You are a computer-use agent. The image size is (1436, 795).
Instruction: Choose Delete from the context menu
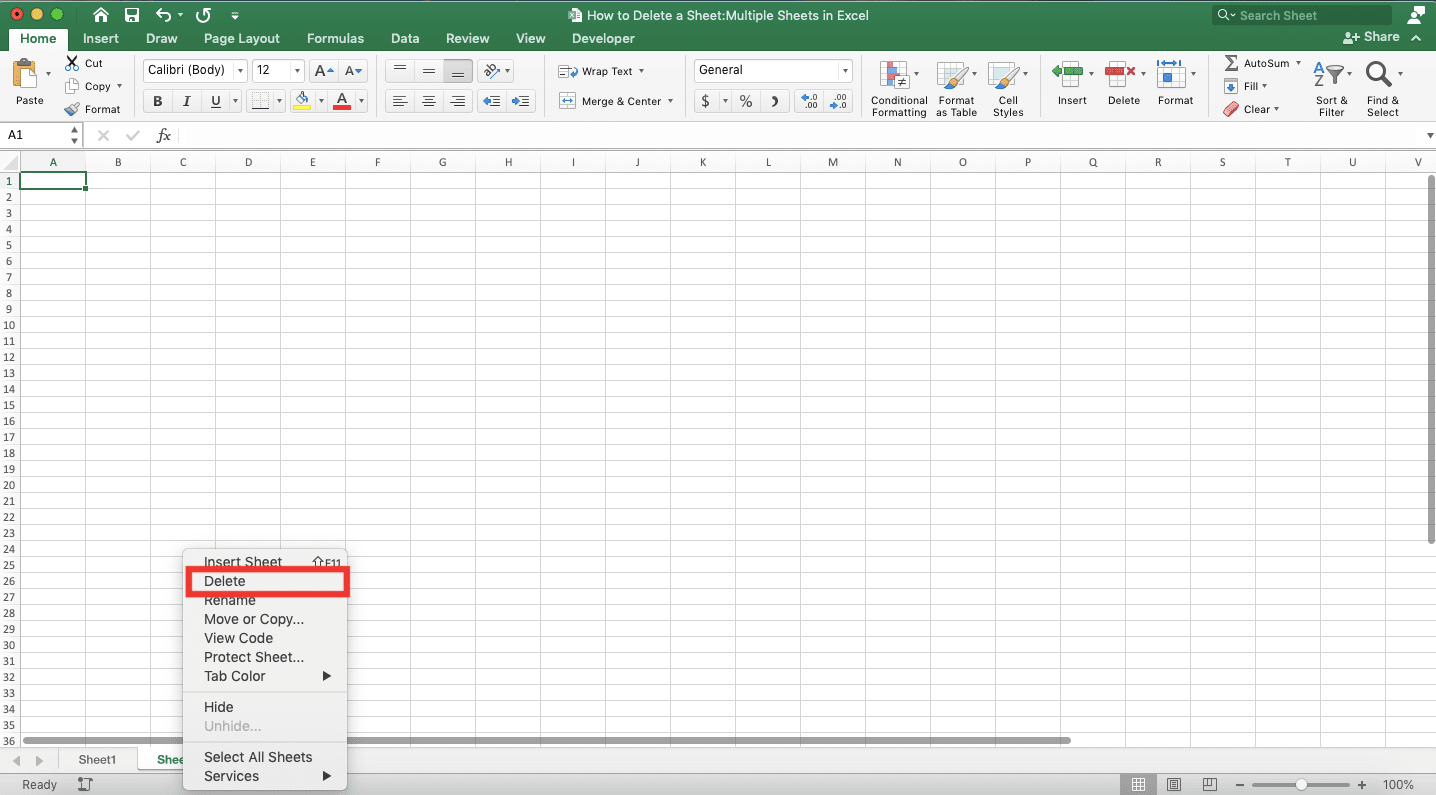click(x=266, y=581)
